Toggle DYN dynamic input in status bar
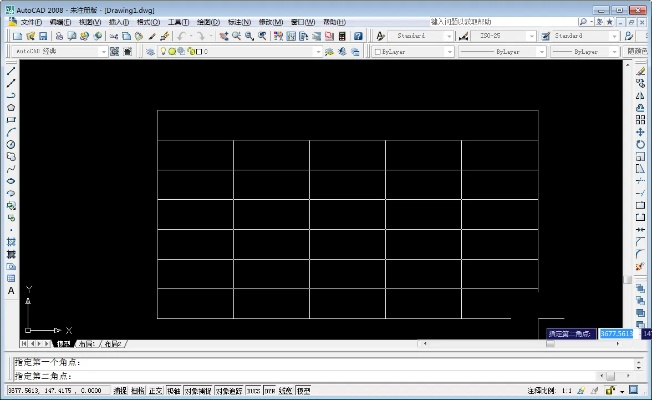This screenshot has height=400, width=652. click(270, 390)
